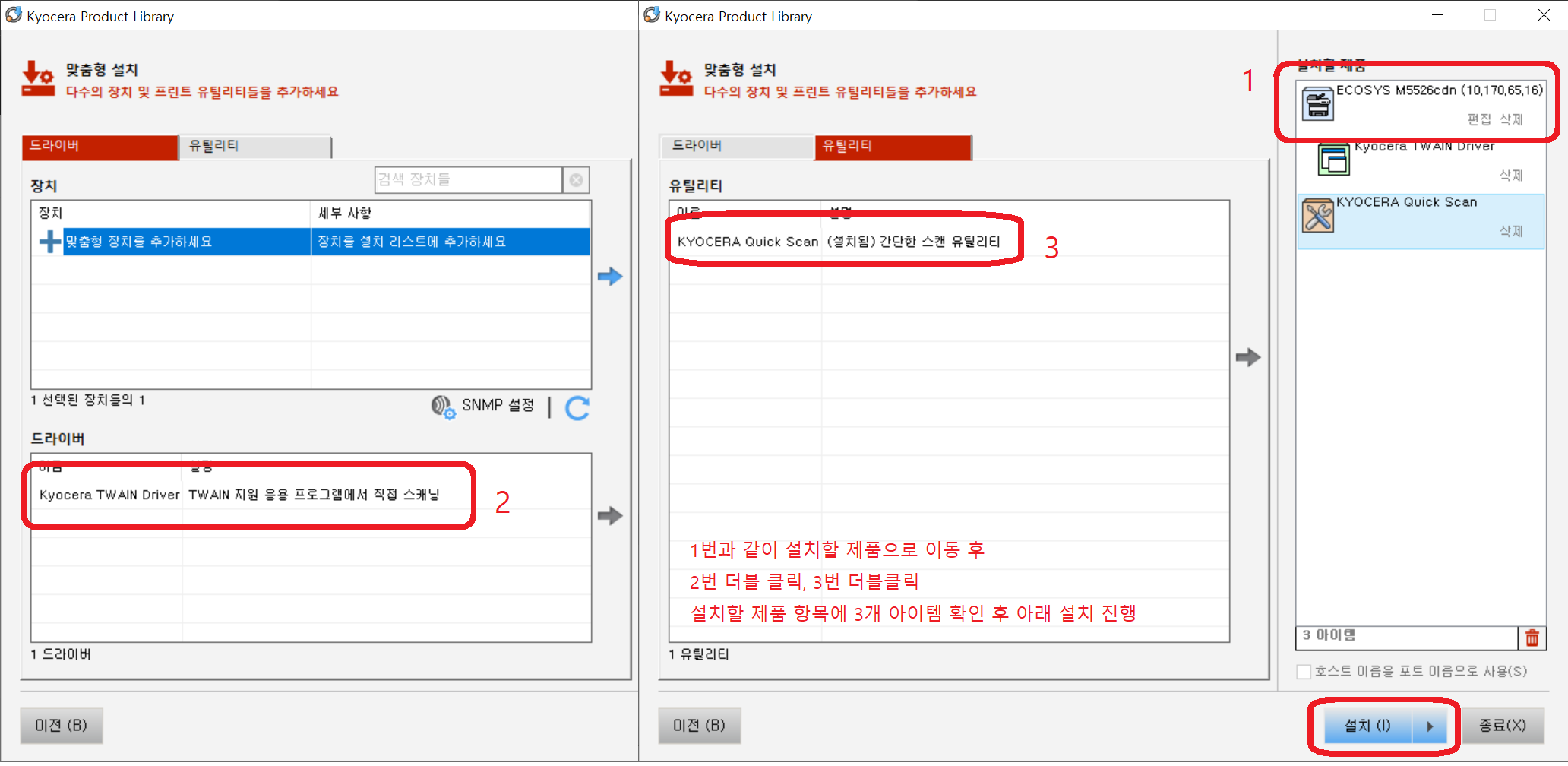This screenshot has height=766, width=1568.
Task: Toggle 호스트 이름을 포트 이름으로 사용 checkbox
Action: coord(1304,672)
